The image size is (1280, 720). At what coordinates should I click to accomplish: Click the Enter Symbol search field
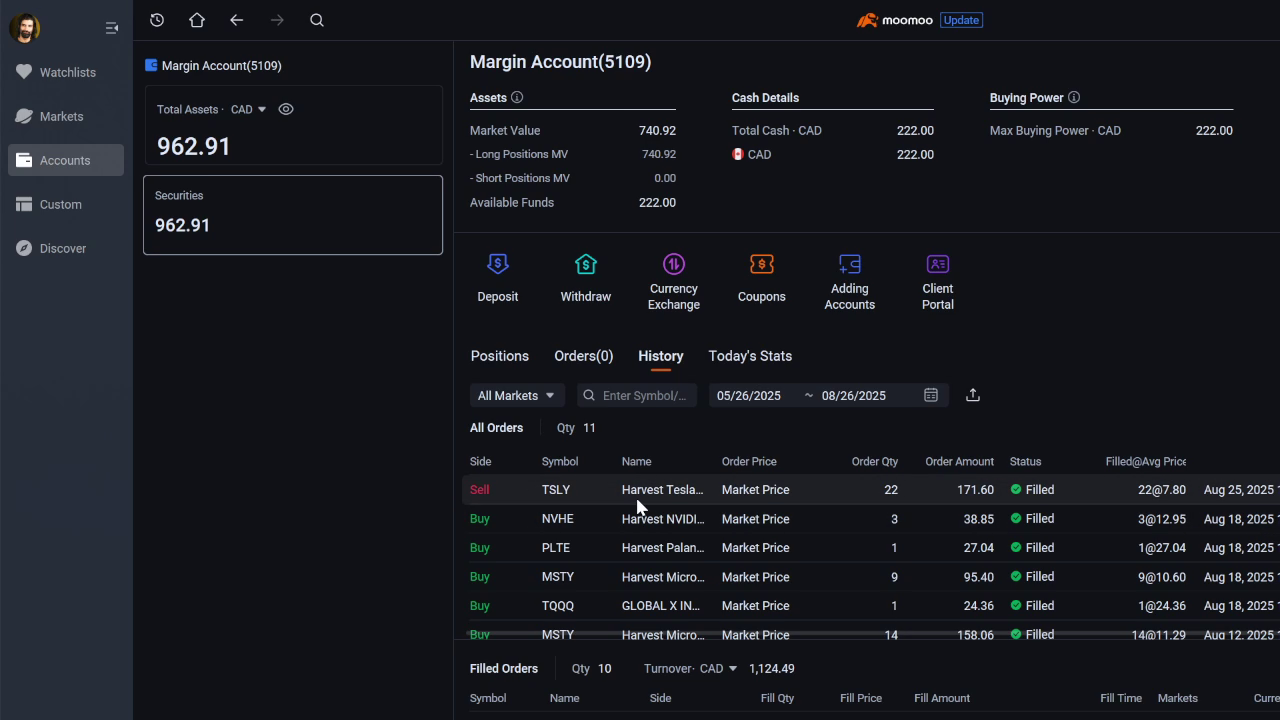click(643, 396)
